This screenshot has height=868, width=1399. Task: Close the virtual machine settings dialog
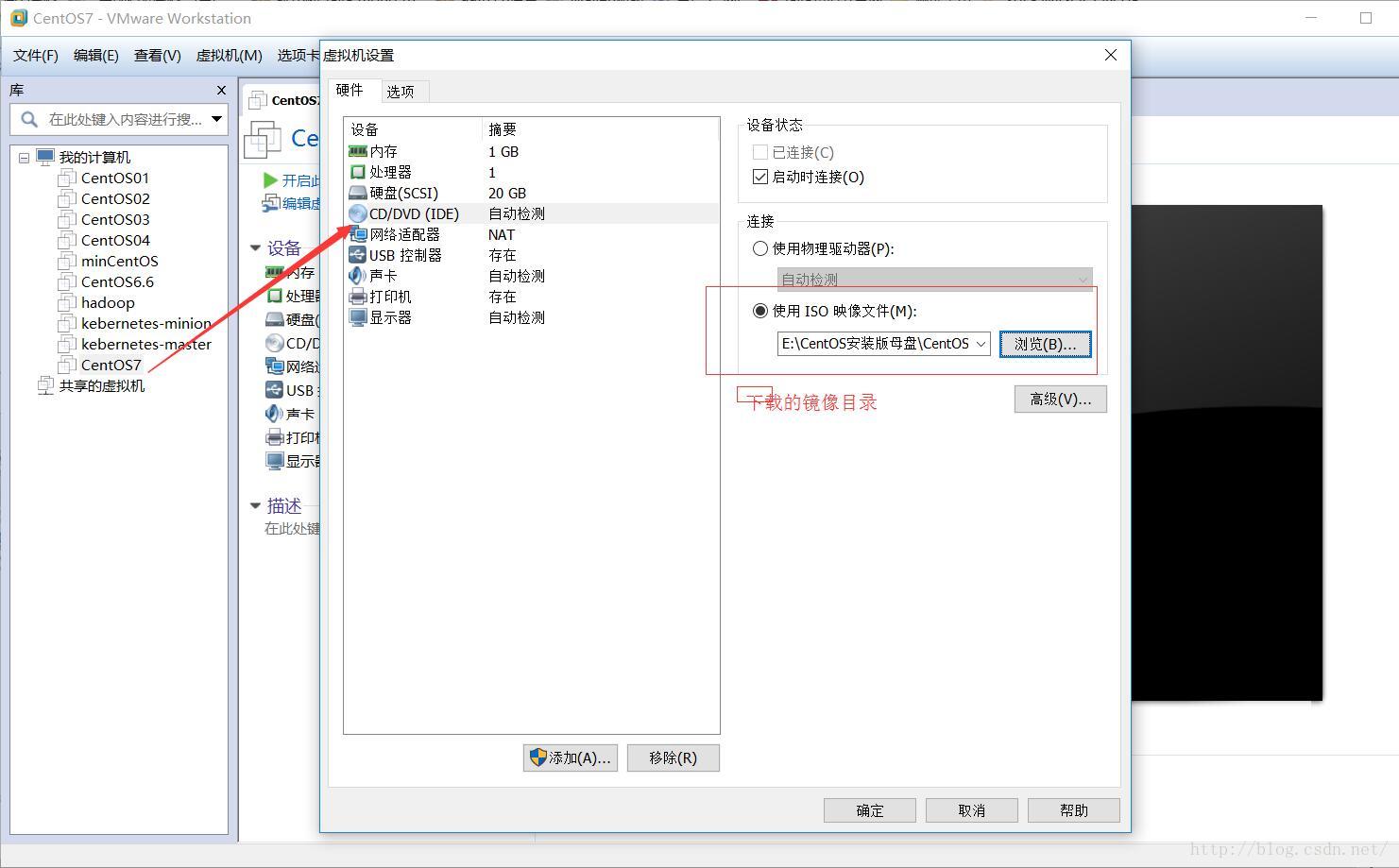pyautogui.click(x=1111, y=55)
